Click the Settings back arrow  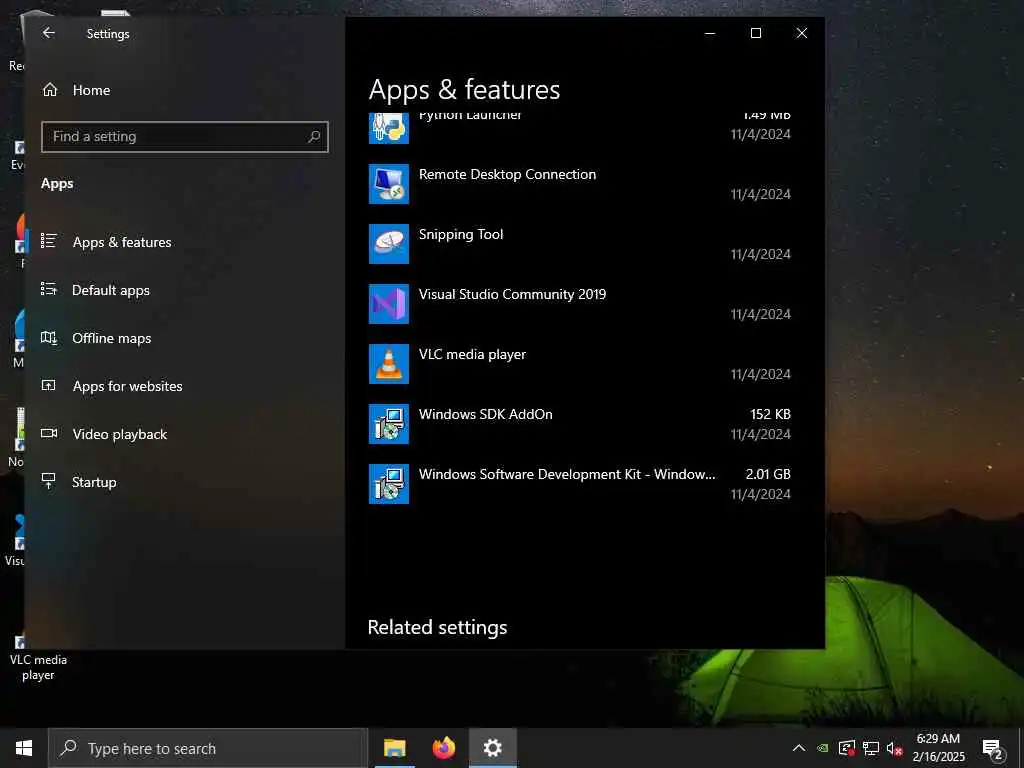pyautogui.click(x=49, y=33)
